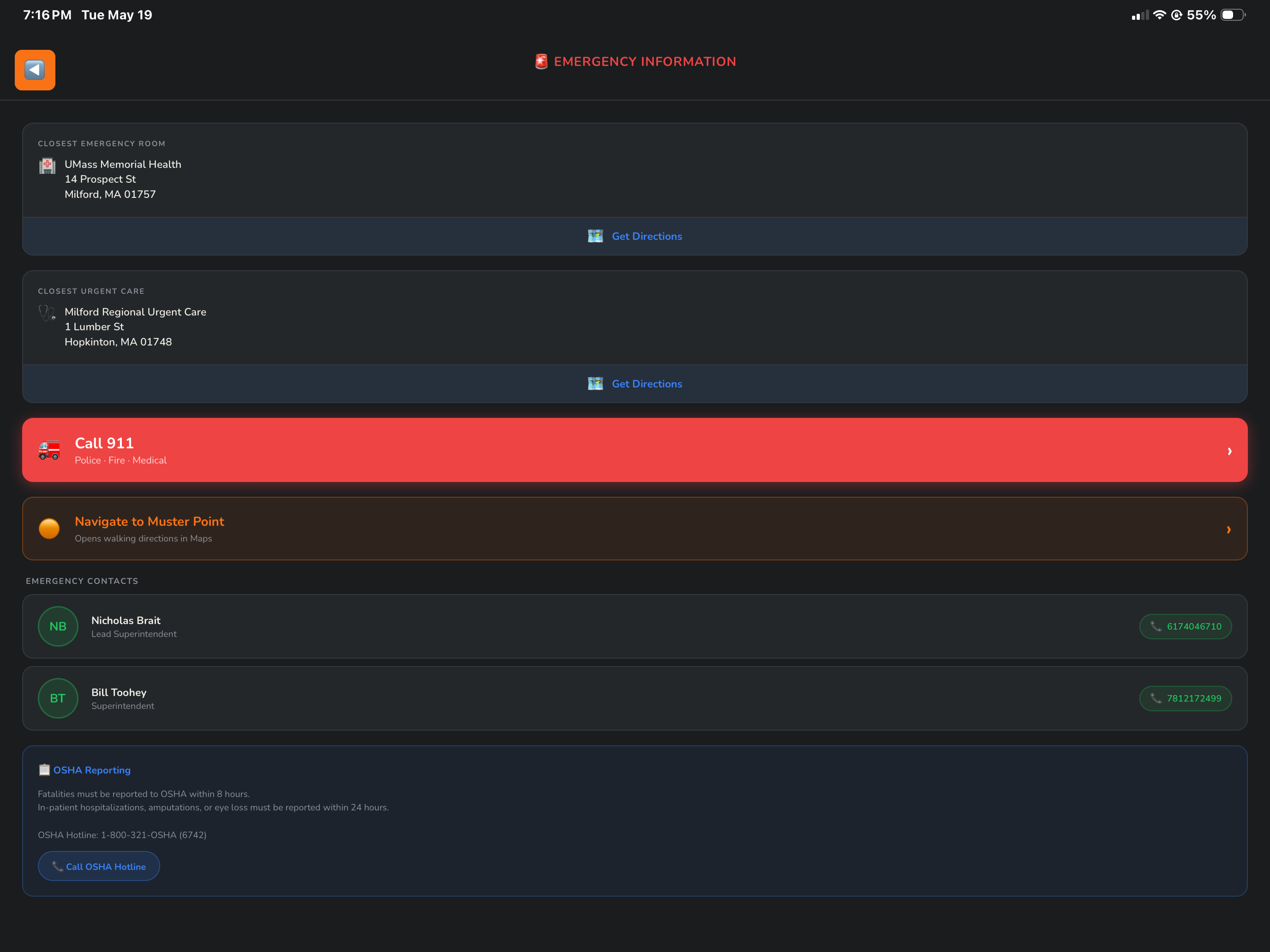The width and height of the screenshot is (1270, 952).
Task: Click the hospital building icon
Action: pos(47,165)
